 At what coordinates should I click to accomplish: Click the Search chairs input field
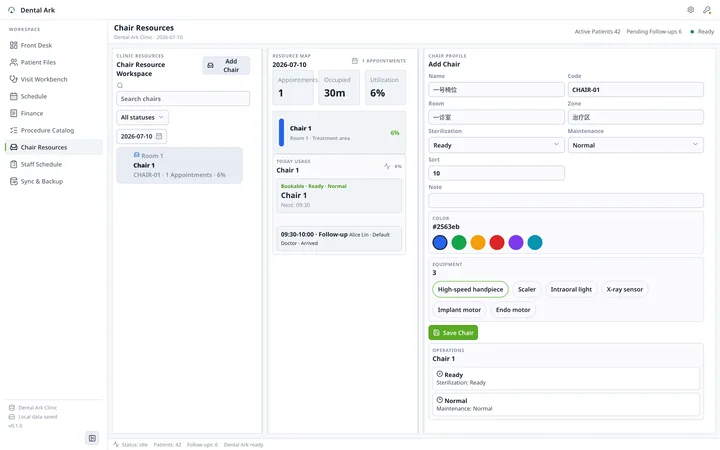[183, 99]
